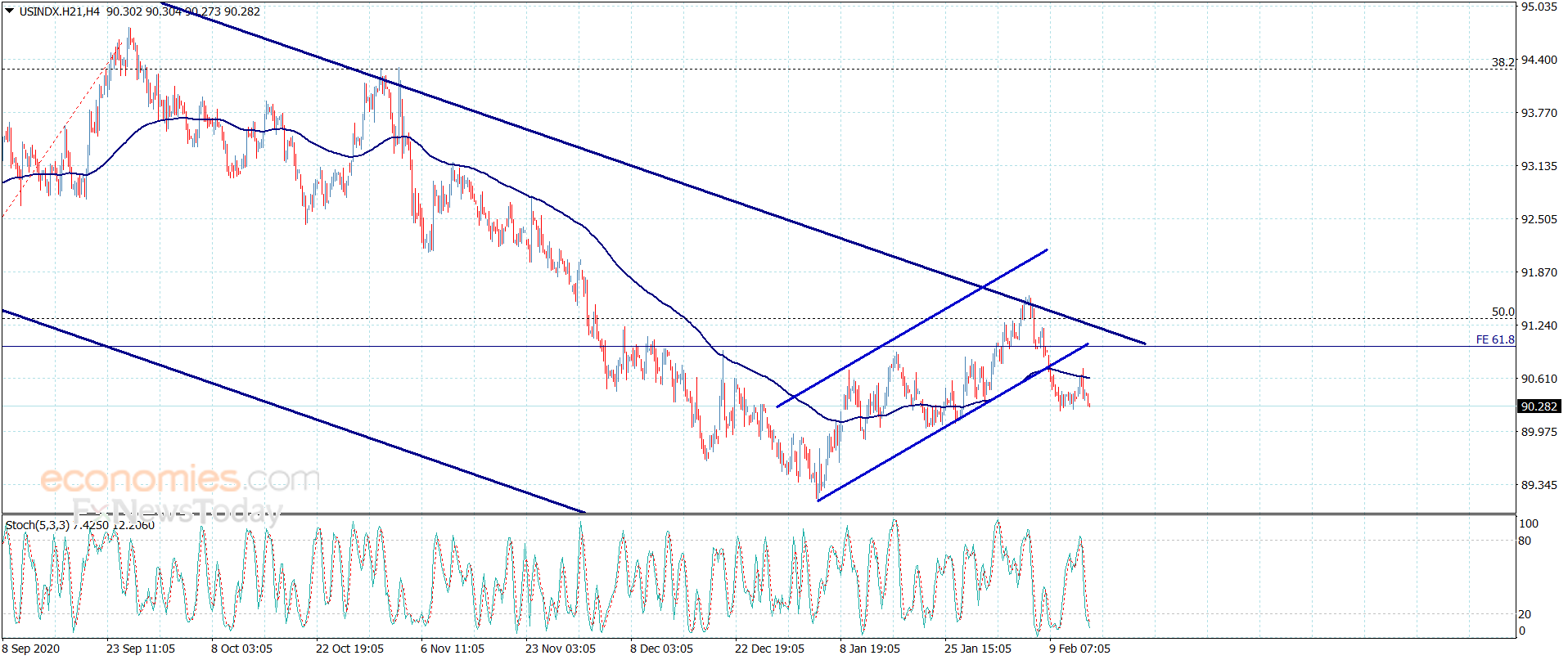The height and width of the screenshot is (660, 1568).
Task: Click the 8 Dec 03:05 date label
Action: click(x=661, y=649)
